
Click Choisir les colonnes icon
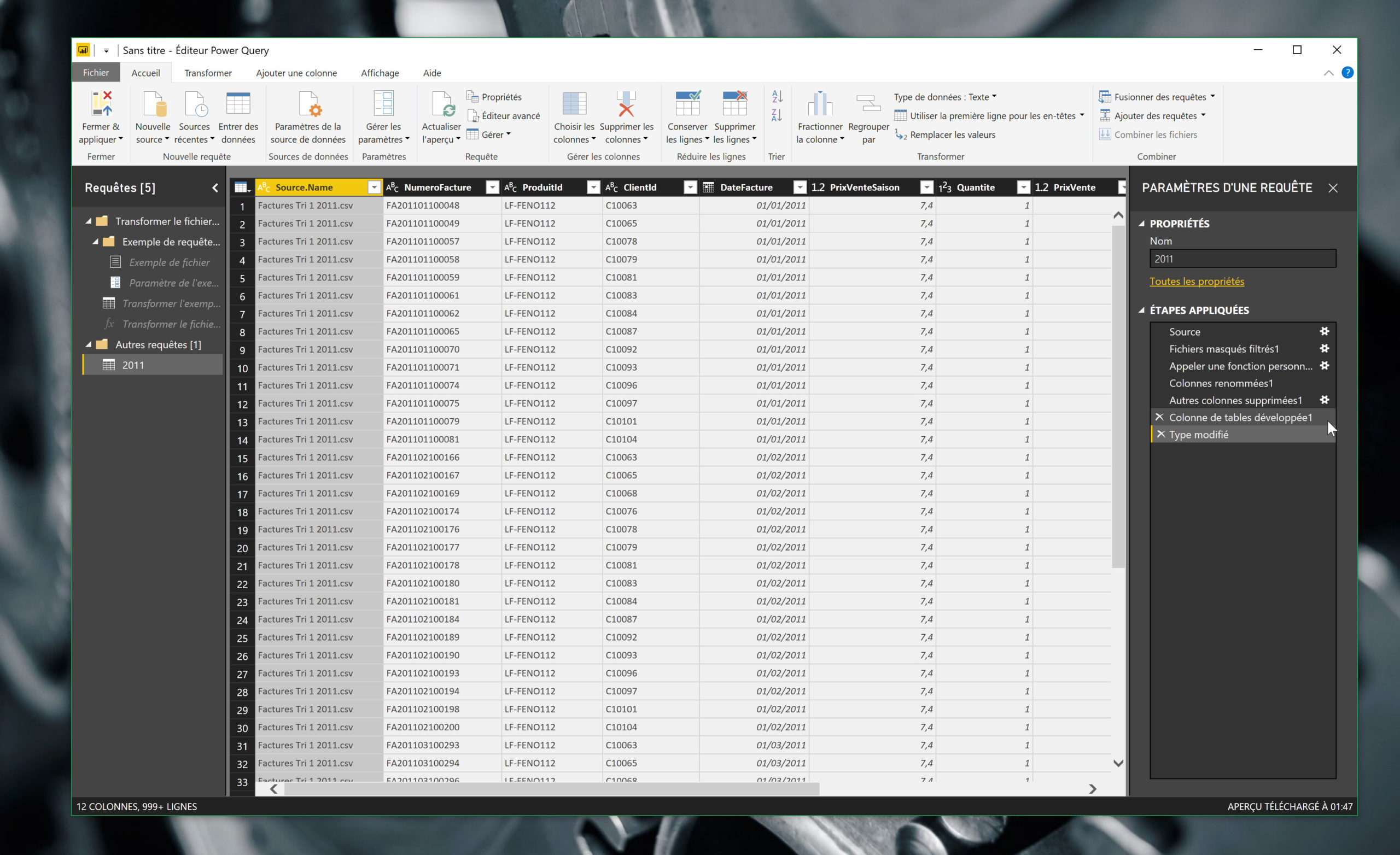coord(574,103)
